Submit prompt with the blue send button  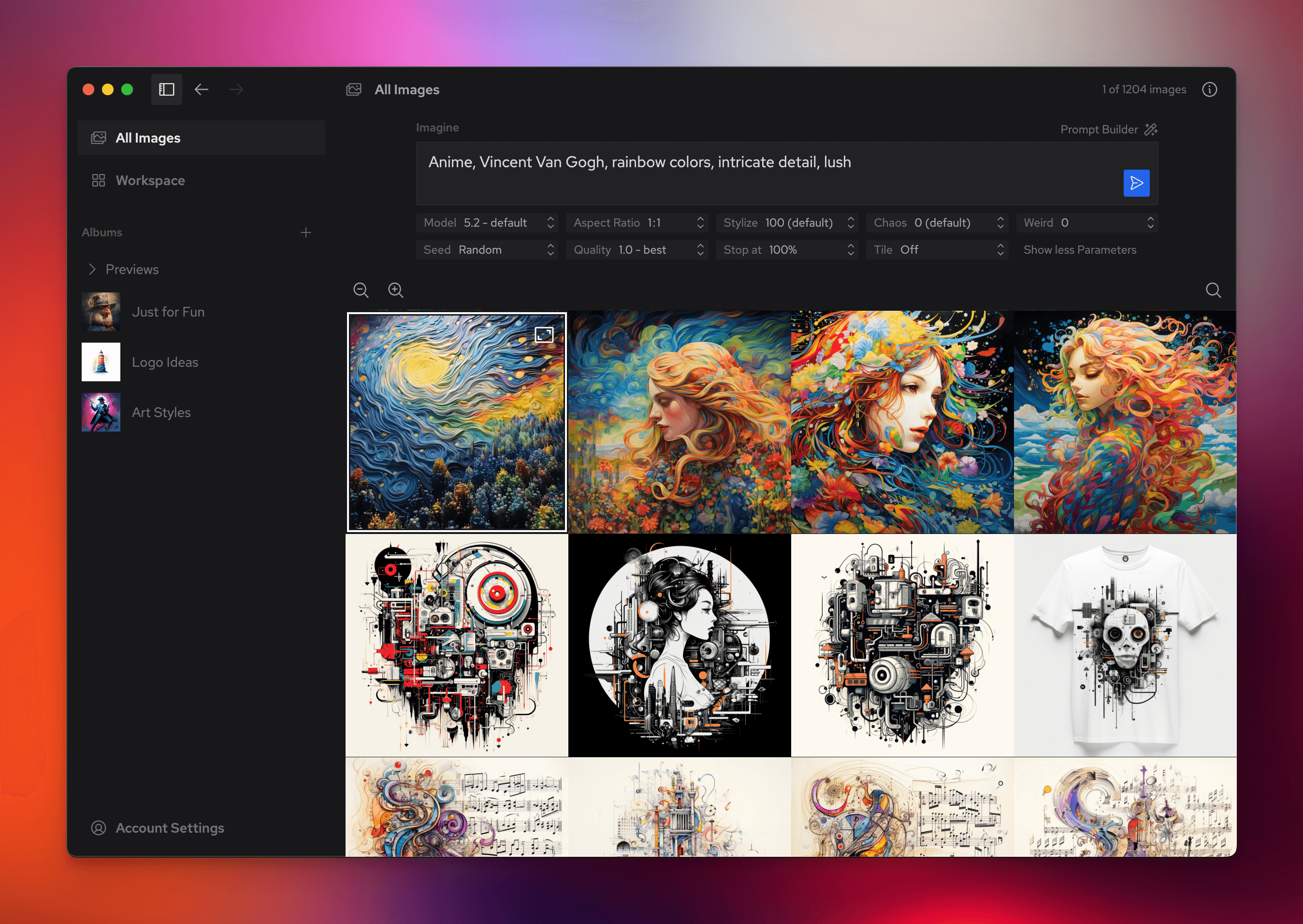[1136, 183]
